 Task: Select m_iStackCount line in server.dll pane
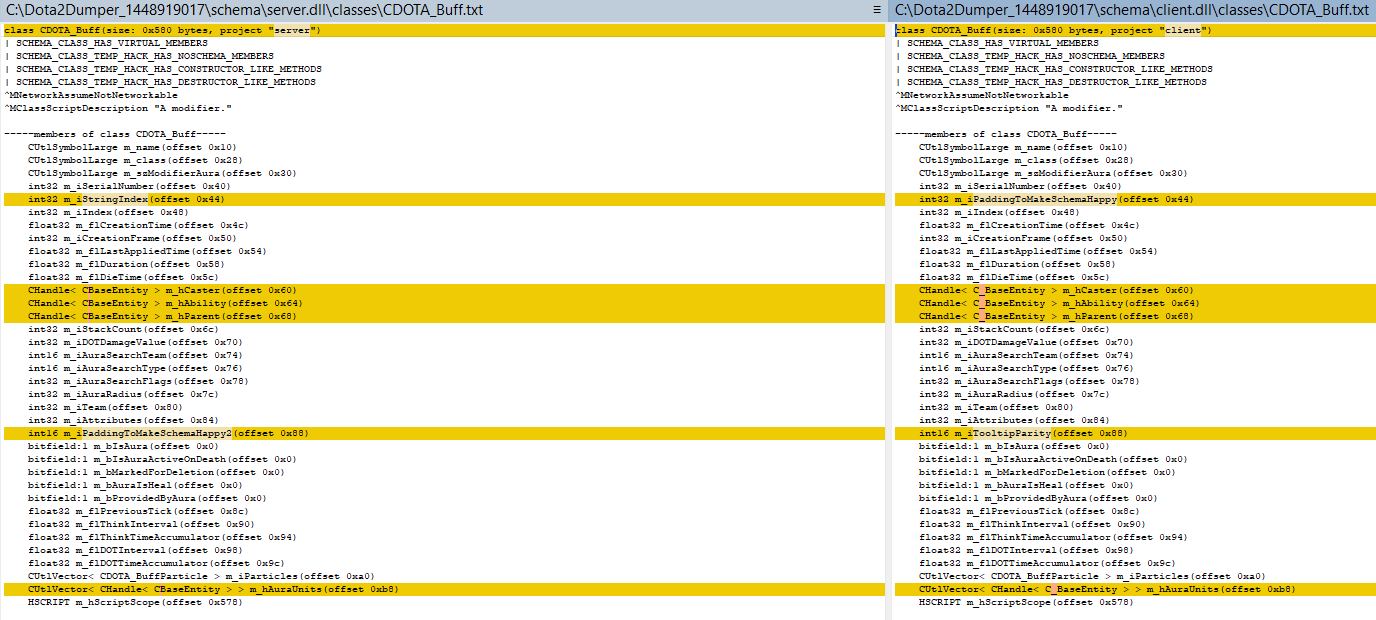[x=123, y=329]
